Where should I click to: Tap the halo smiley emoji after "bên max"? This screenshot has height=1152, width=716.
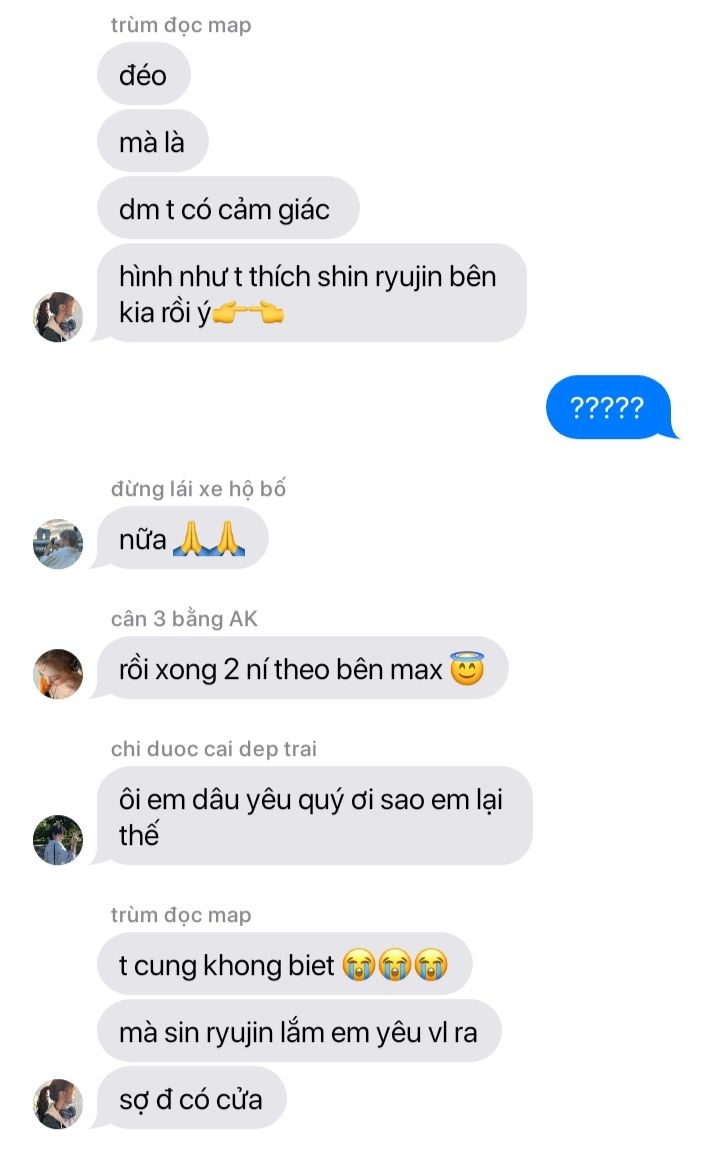pos(467,668)
